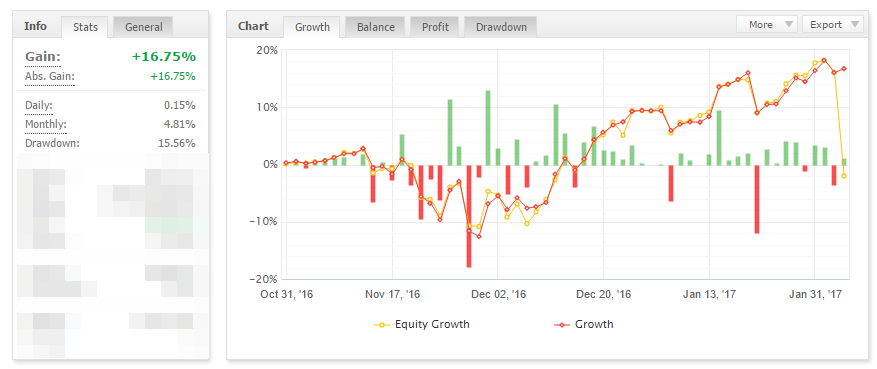Click the 20% y-axis label
This screenshot has width=877, height=369.
point(267,50)
